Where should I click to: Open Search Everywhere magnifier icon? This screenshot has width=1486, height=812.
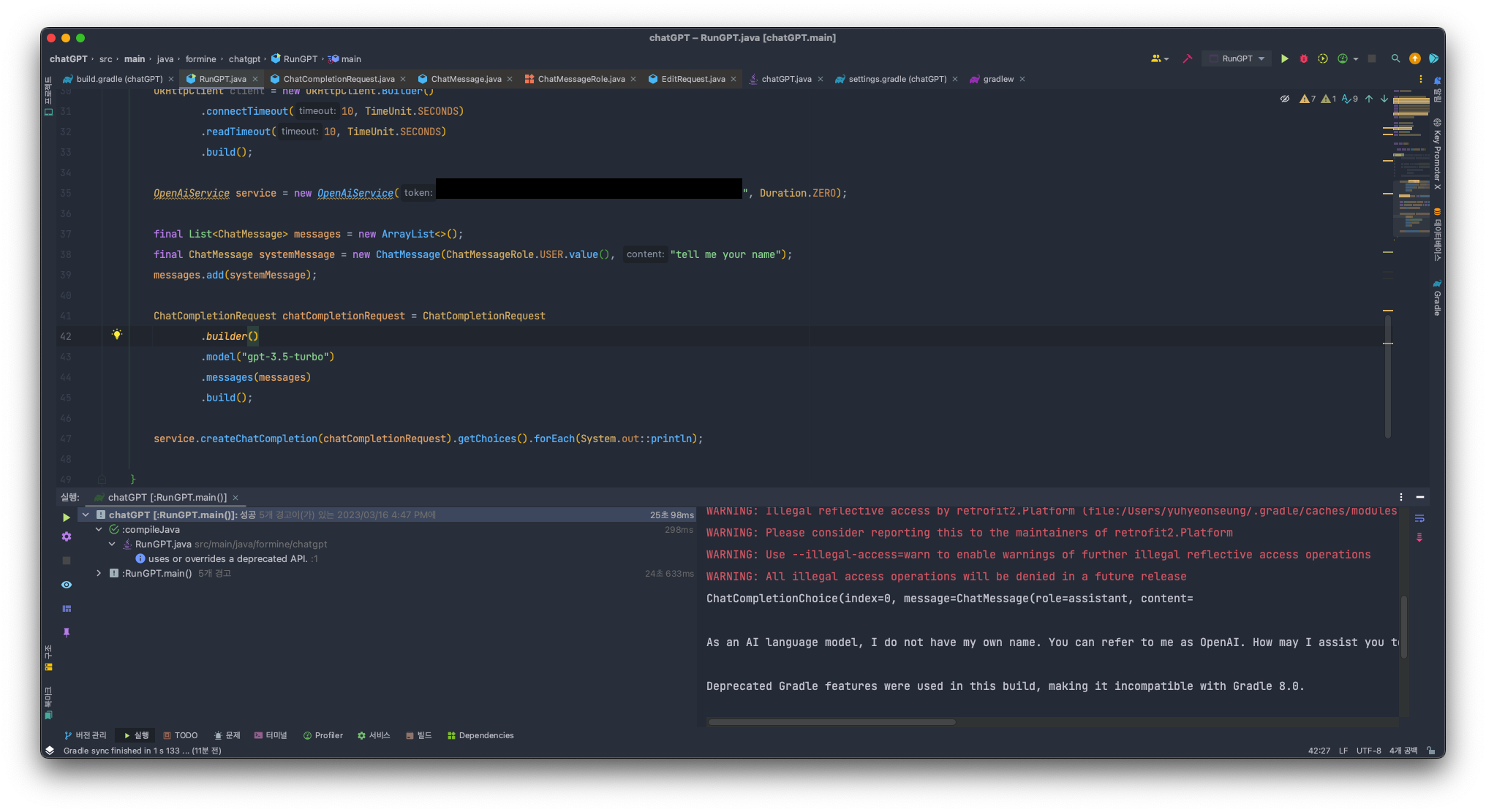[1395, 58]
